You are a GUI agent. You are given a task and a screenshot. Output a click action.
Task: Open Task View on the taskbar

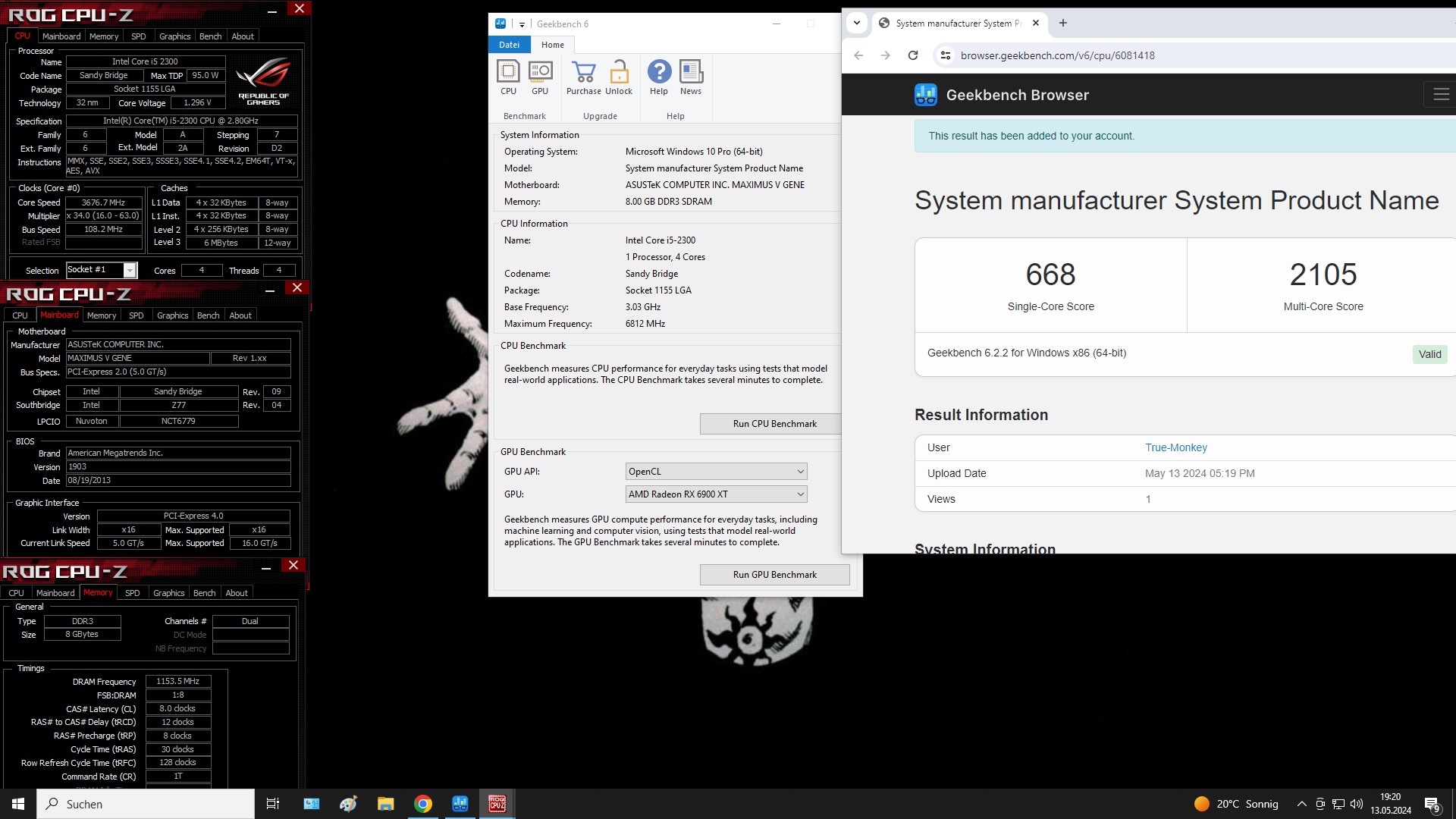tap(273, 804)
